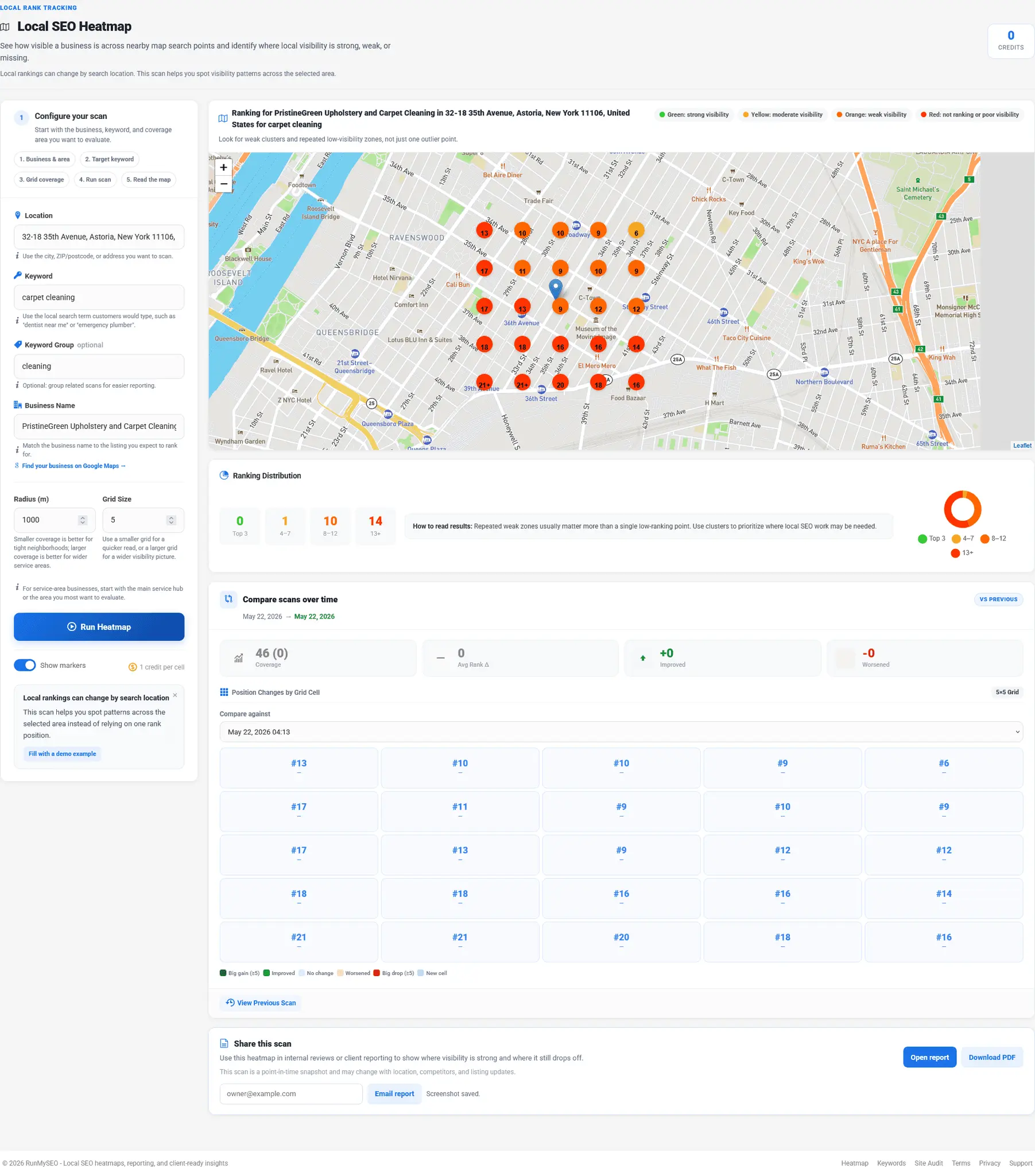This screenshot has width=1035, height=1176.
Task: Click the Yellow moderate visibility legend chip
Action: 782,114
